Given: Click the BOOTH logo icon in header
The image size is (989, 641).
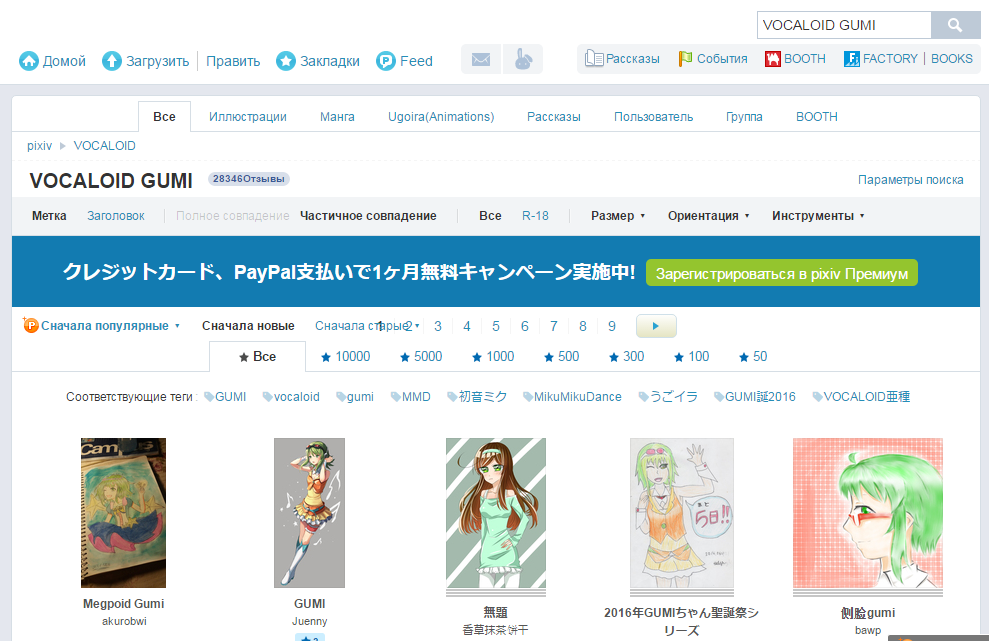Looking at the screenshot, I should point(773,59).
